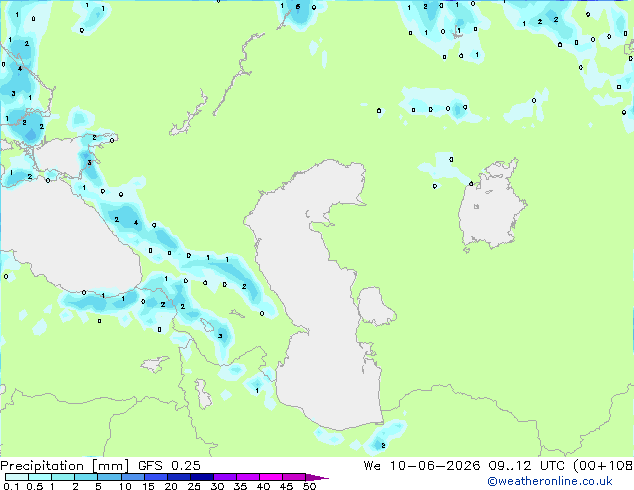Click the '35' legend scale label

click(240, 486)
